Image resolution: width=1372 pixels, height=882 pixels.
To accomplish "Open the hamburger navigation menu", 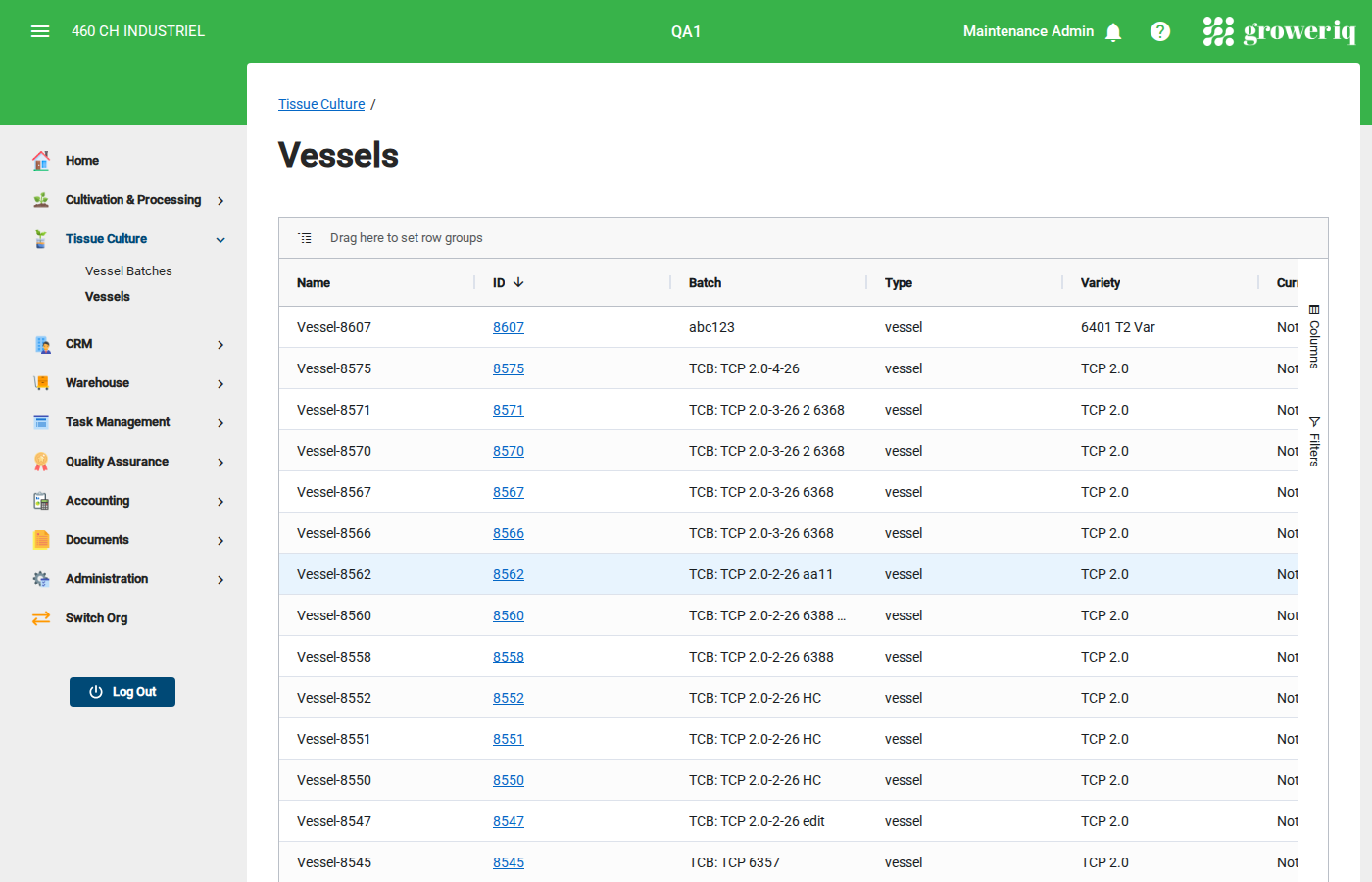I will 40,30.
